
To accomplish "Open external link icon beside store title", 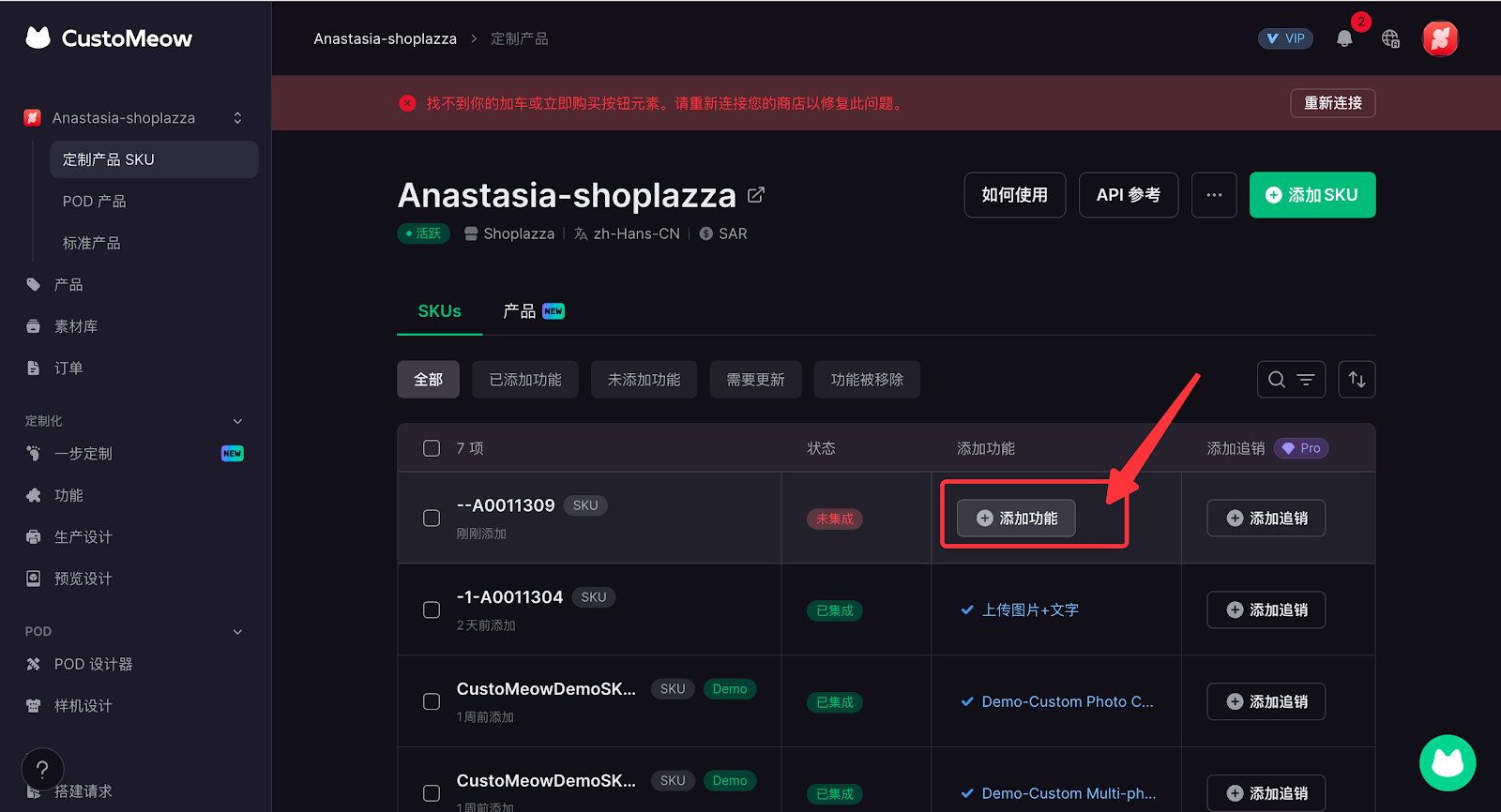I will [x=756, y=195].
